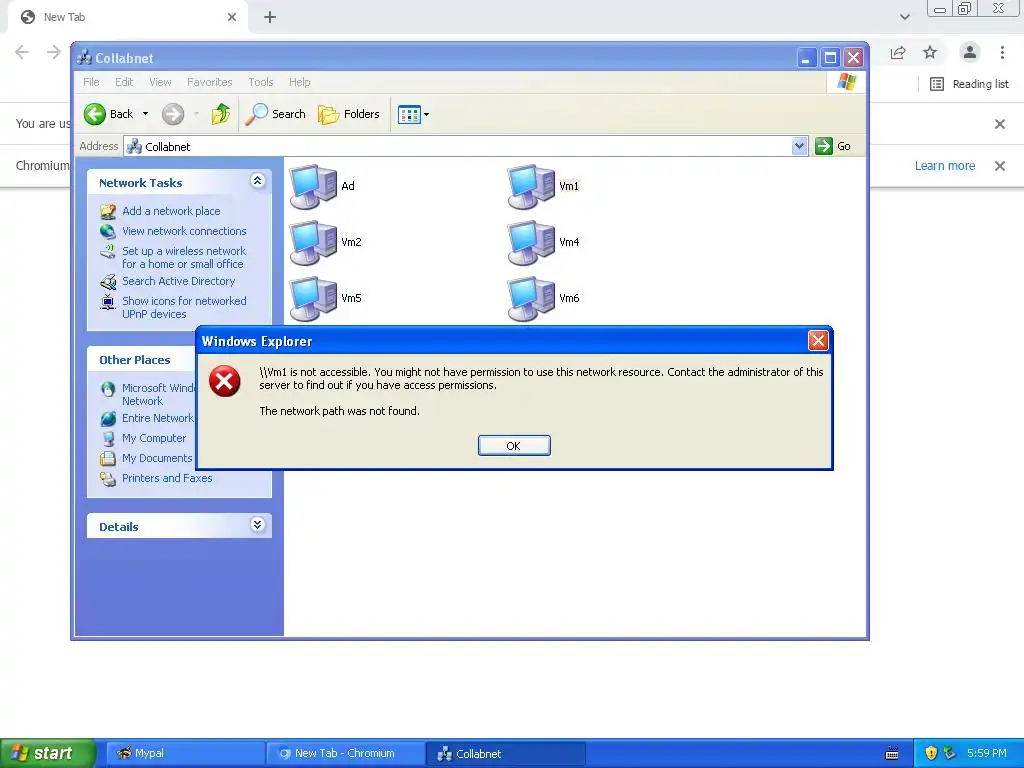Switch to New Tab - Chromium taskbar button
Viewport: 1024px width, 768px height.
pyautogui.click(x=345, y=754)
